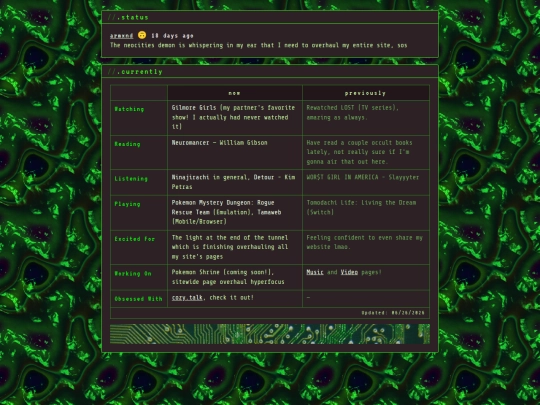Click the 'Obsessed With' row label

tap(138, 299)
